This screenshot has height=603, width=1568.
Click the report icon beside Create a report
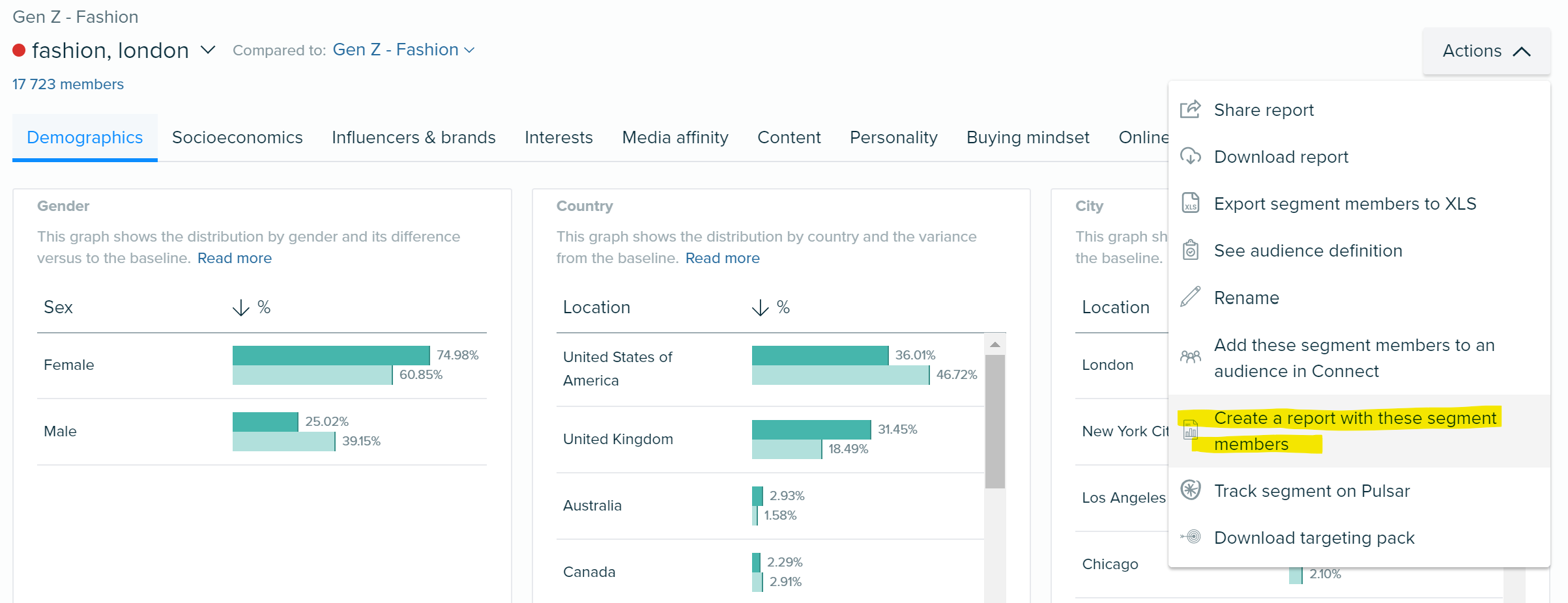1190,430
